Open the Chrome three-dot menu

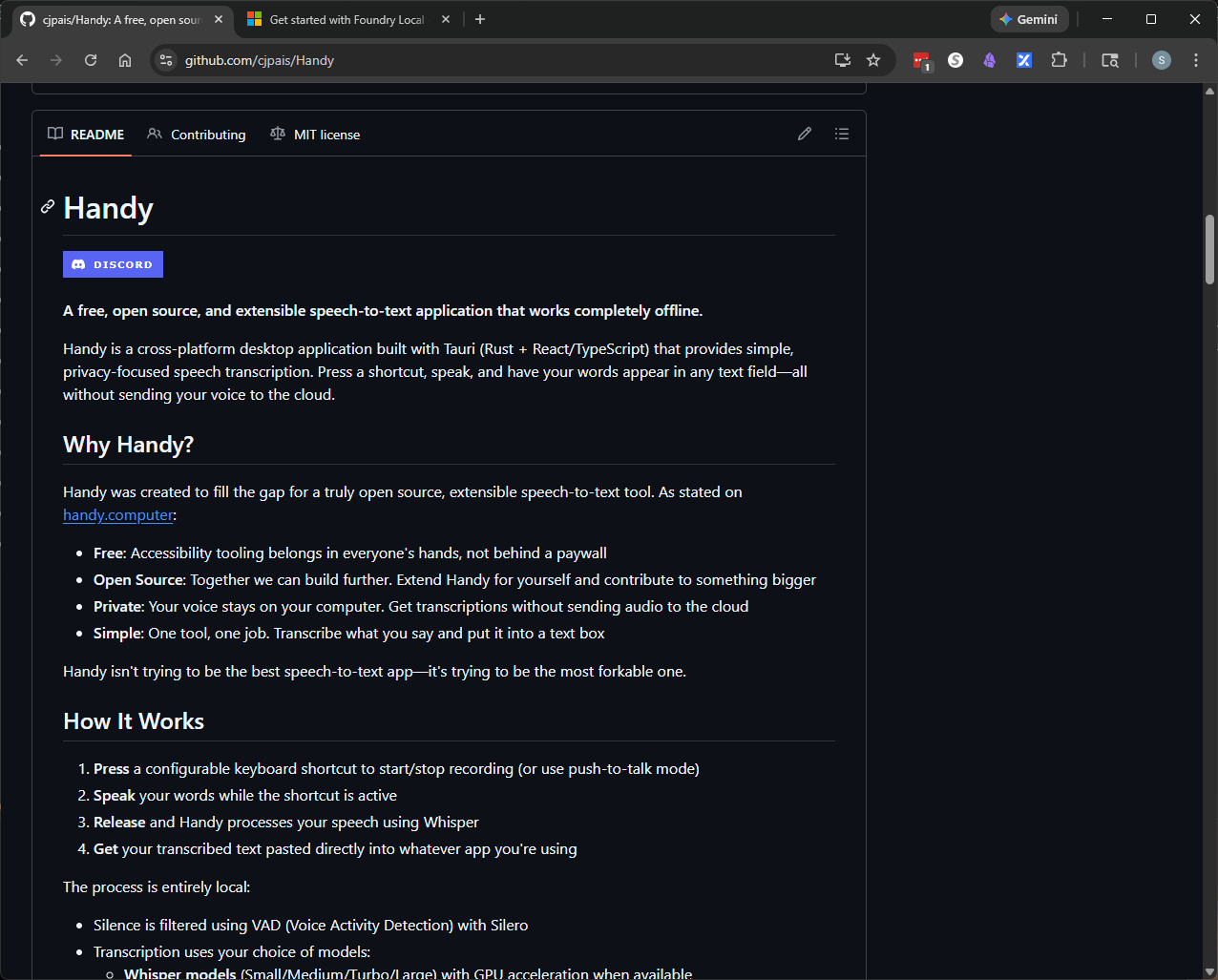click(1195, 59)
